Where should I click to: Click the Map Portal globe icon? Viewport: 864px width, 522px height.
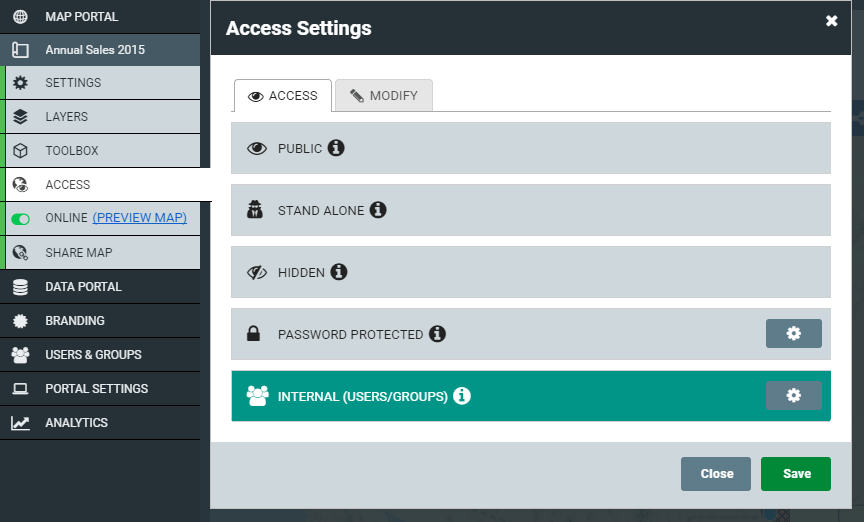pyautogui.click(x=20, y=17)
